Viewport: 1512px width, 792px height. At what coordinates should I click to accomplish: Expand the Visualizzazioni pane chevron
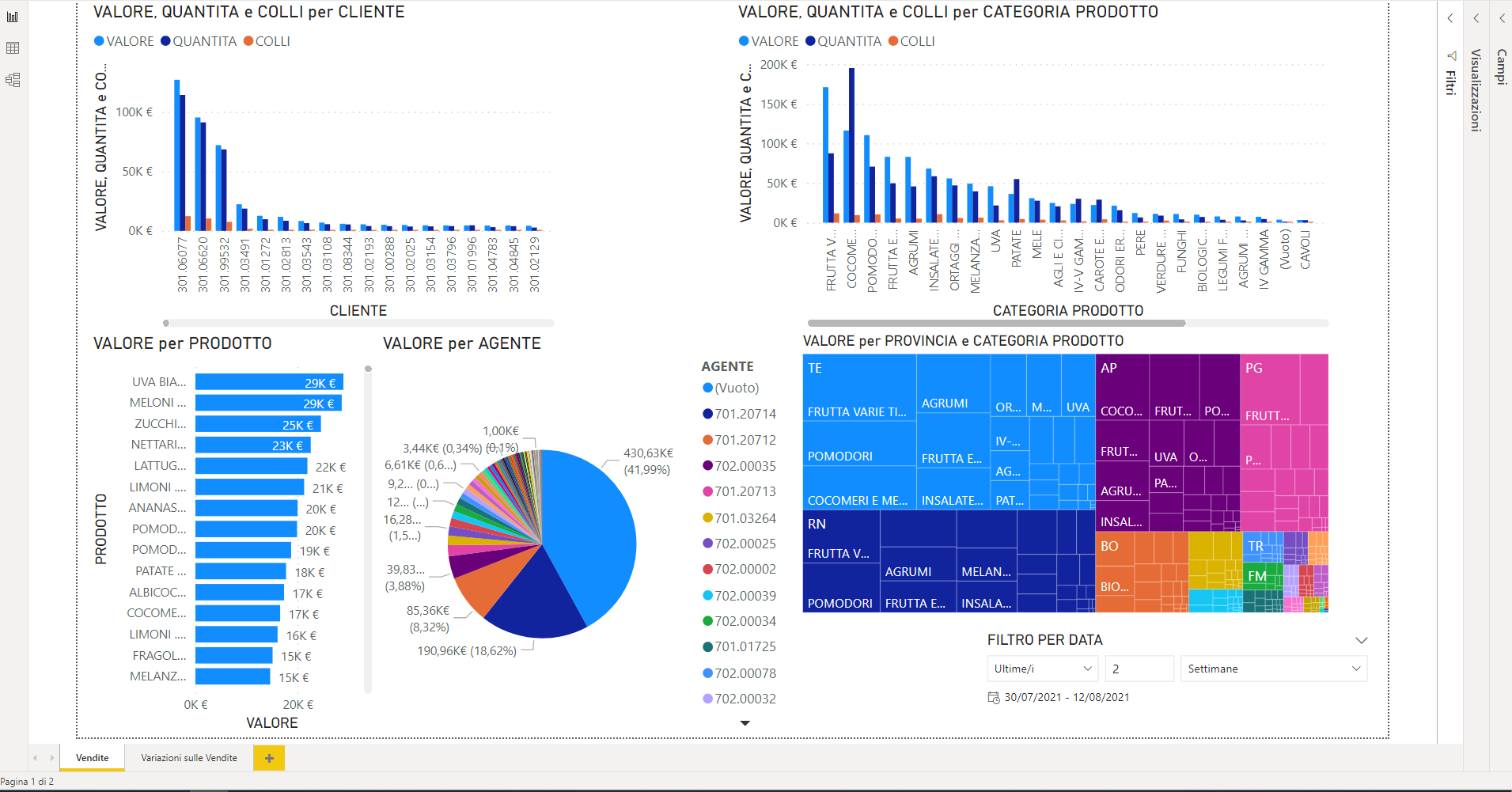(1476, 18)
